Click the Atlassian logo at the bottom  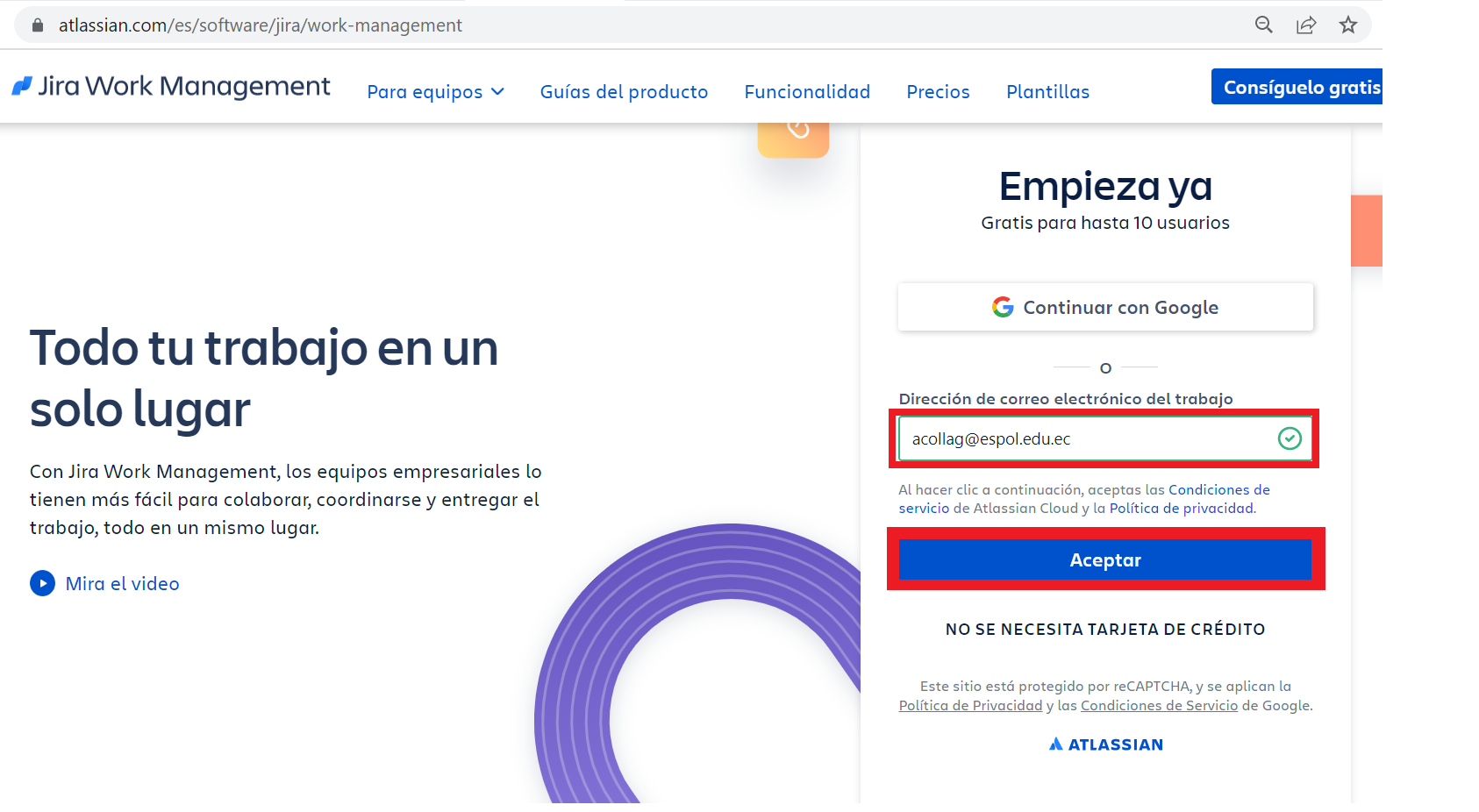pos(1104,744)
